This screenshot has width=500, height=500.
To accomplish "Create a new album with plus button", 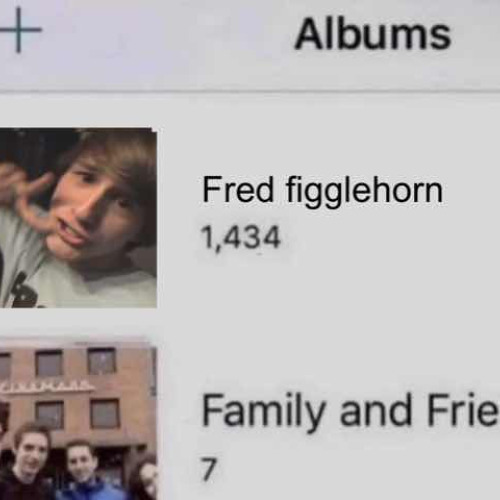I will (x=18, y=30).
